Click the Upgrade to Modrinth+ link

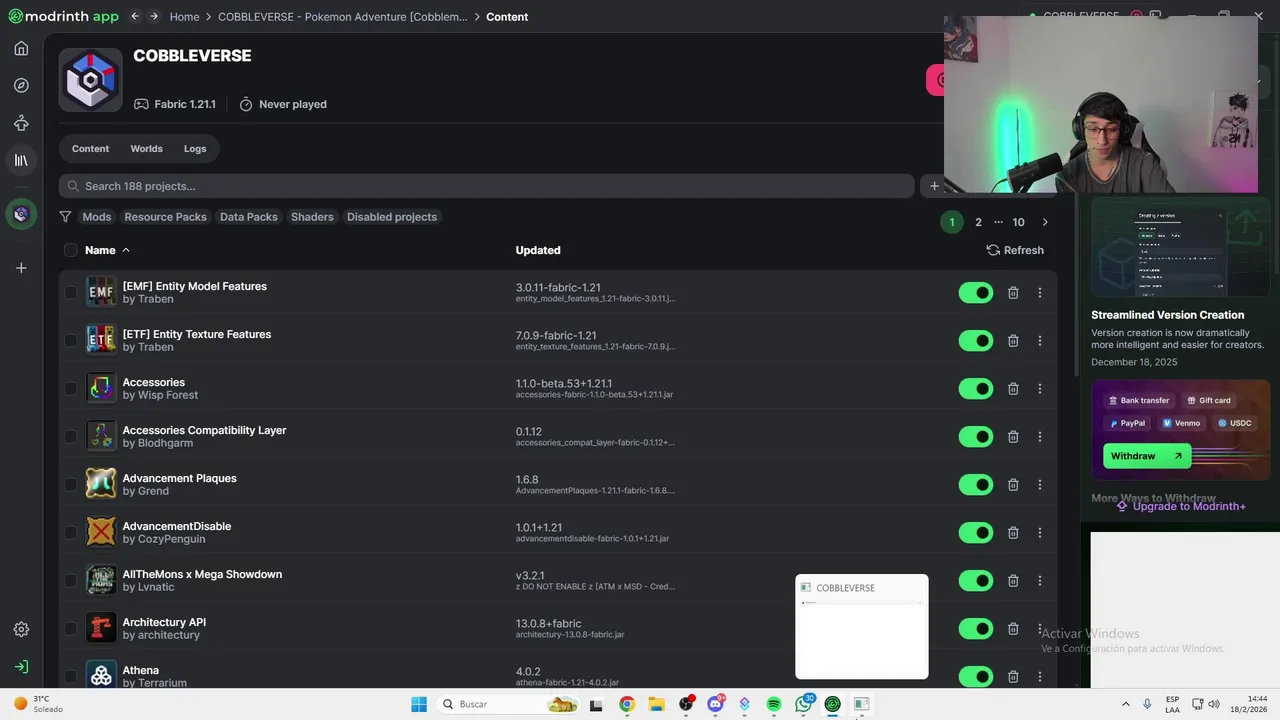(1181, 506)
